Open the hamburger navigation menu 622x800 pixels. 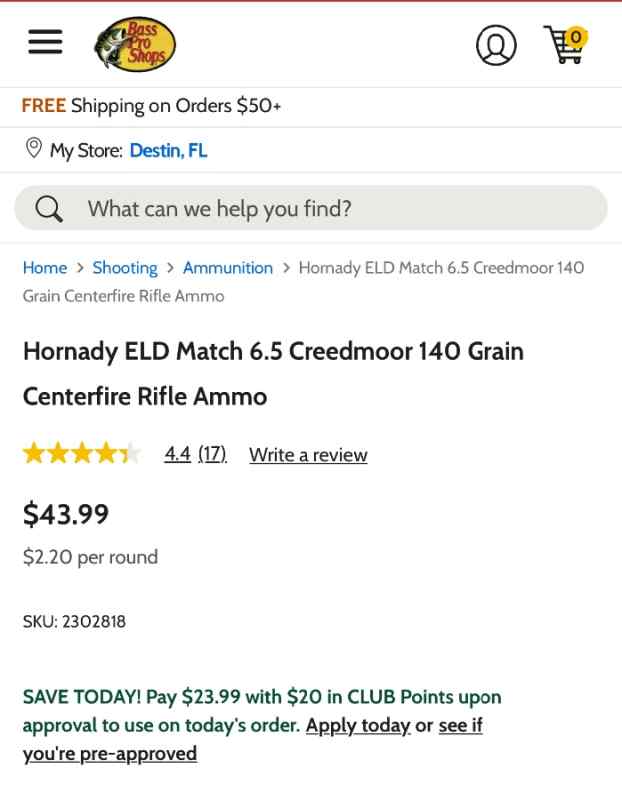pyautogui.click(x=45, y=42)
